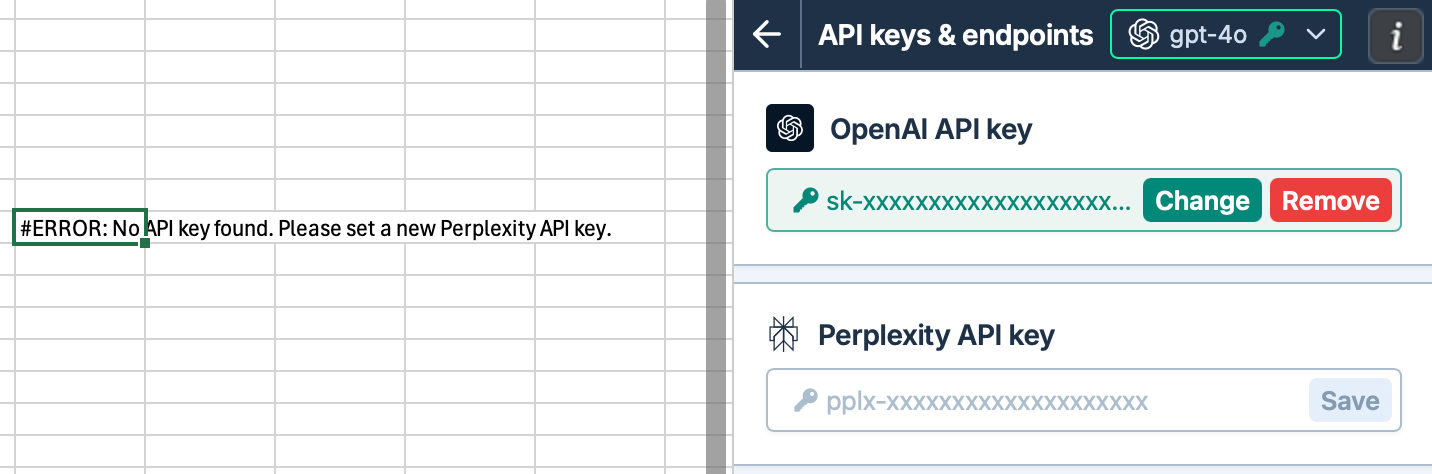Go back using the left arrow
The image size is (1432, 474).
point(767,35)
